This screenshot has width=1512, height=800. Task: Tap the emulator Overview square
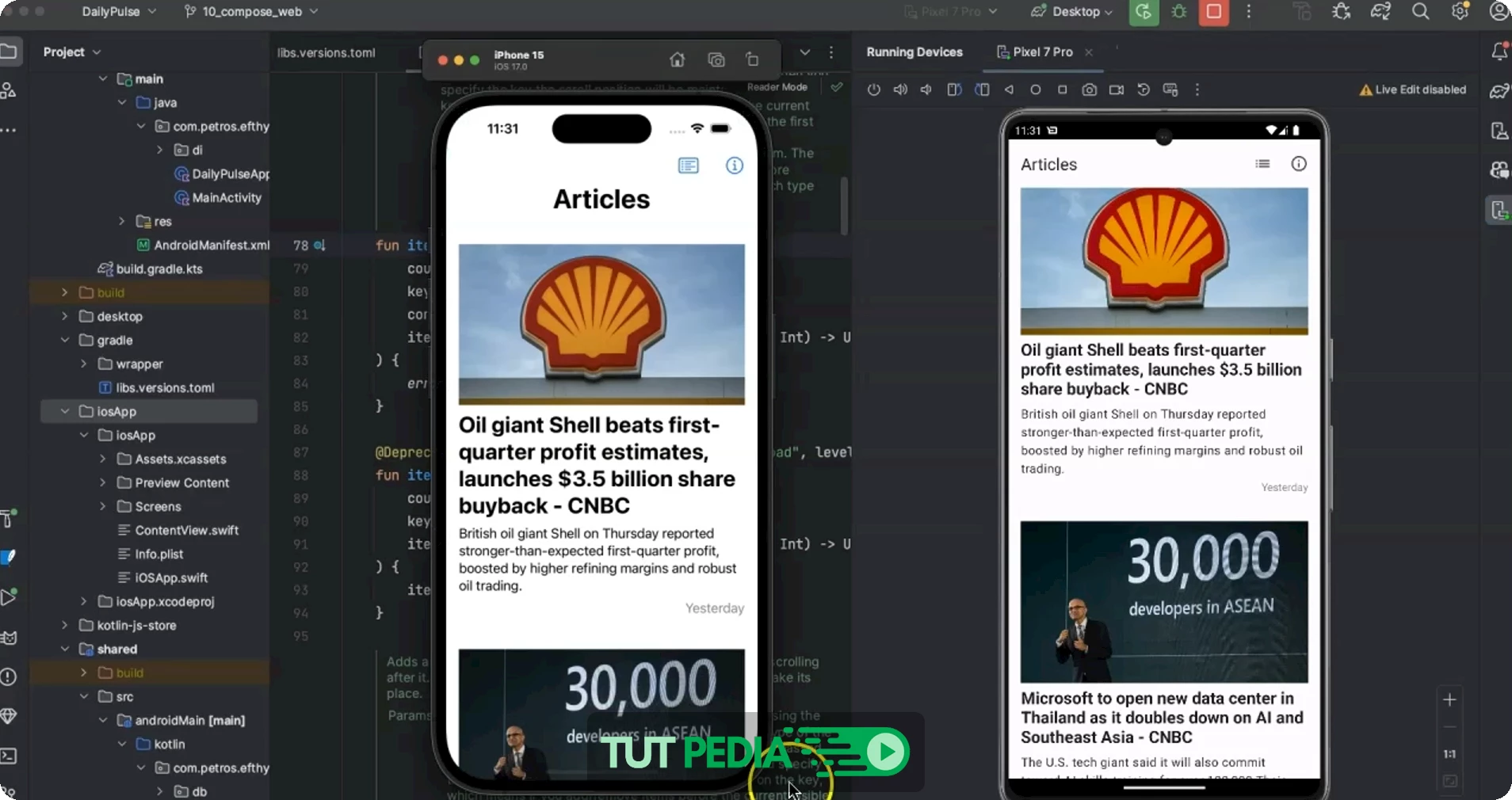1062,90
